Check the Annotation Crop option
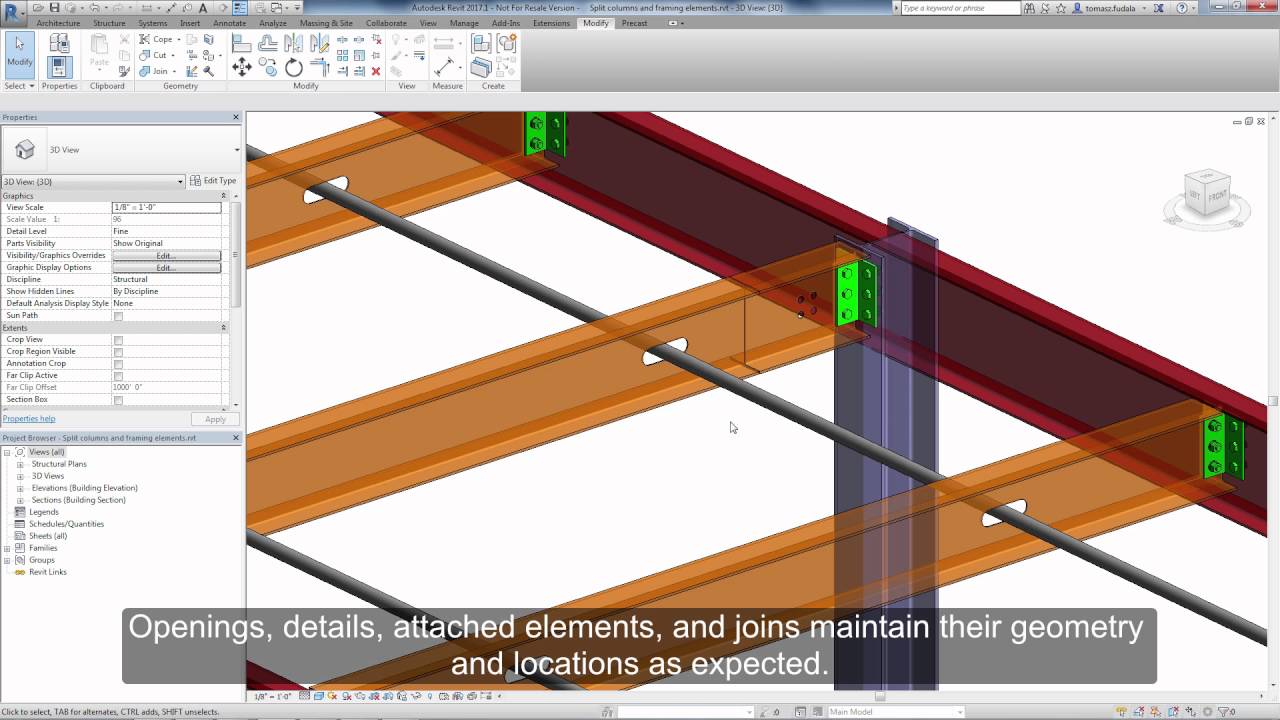 [x=117, y=363]
